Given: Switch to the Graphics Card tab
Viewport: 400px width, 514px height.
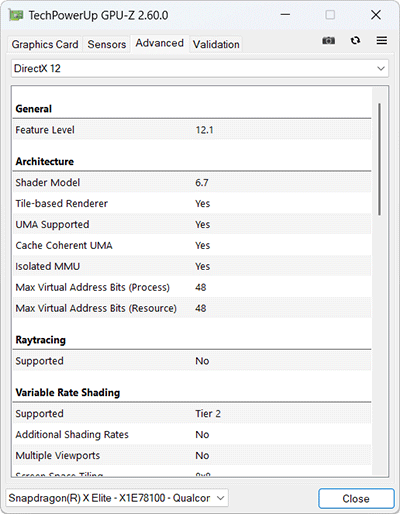Looking at the screenshot, I should pos(45,44).
